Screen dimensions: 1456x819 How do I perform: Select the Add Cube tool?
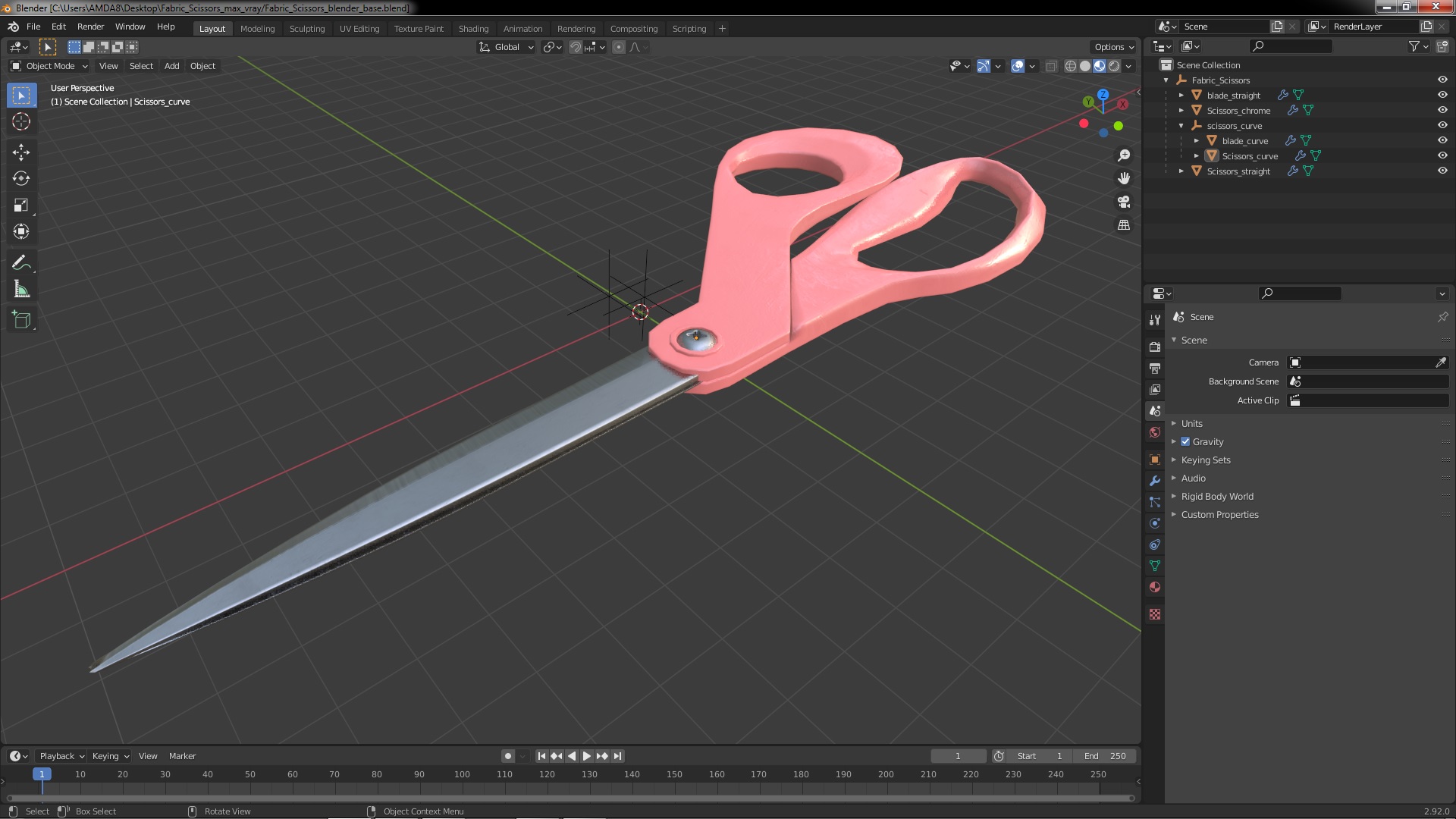tap(21, 319)
